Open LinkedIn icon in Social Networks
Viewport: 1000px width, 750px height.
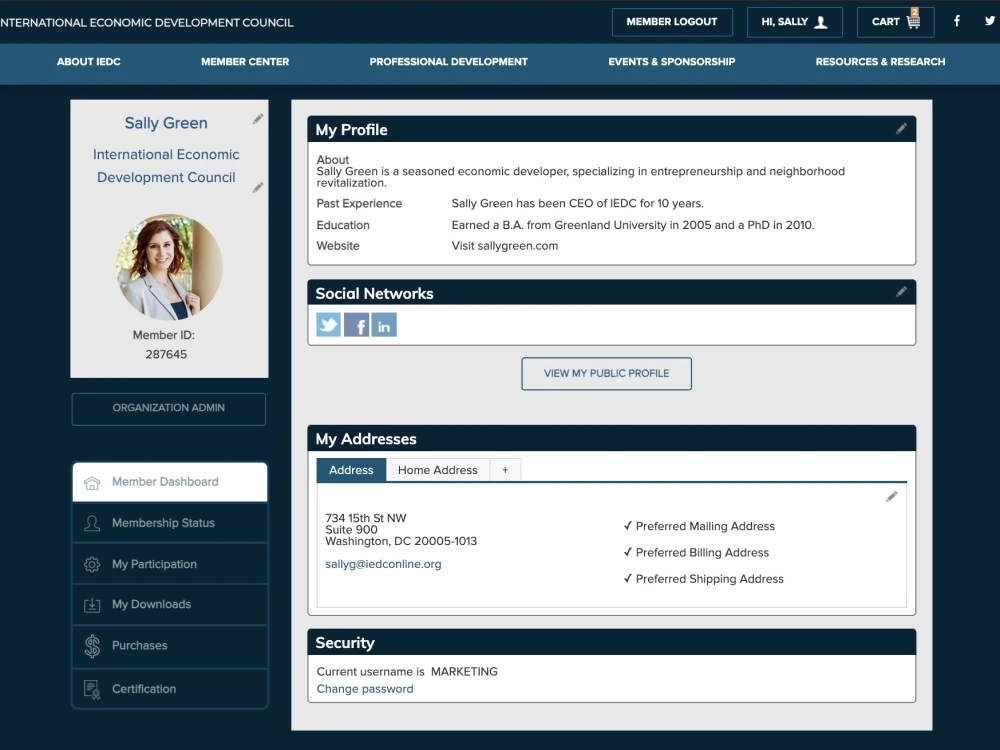(384, 325)
